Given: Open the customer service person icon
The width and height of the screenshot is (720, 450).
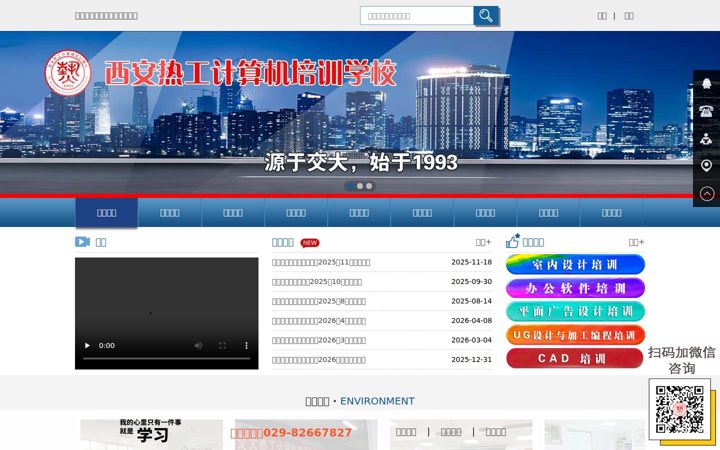Looking at the screenshot, I should tap(706, 138).
